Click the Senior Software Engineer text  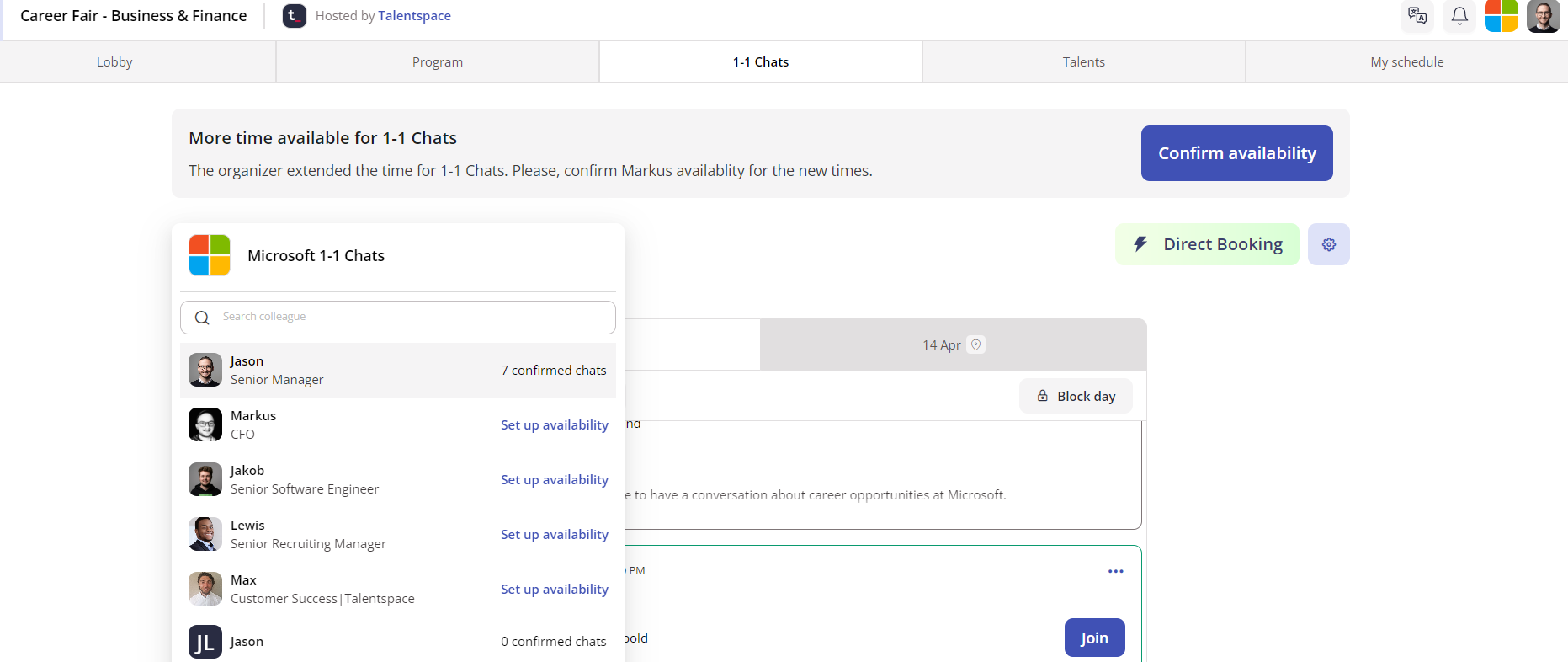point(305,489)
